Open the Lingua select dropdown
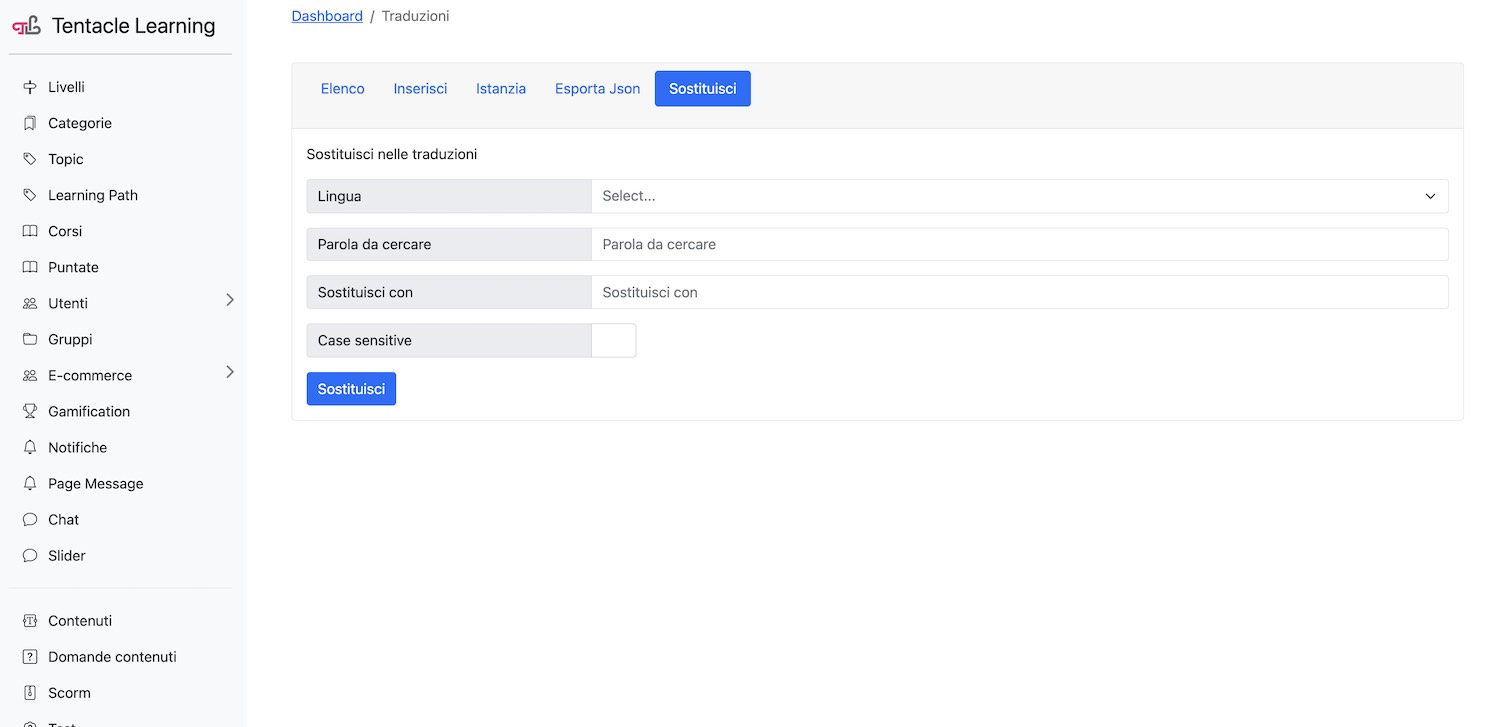Screen dimensions: 1500x727 pyautogui.click(x=1019, y=196)
